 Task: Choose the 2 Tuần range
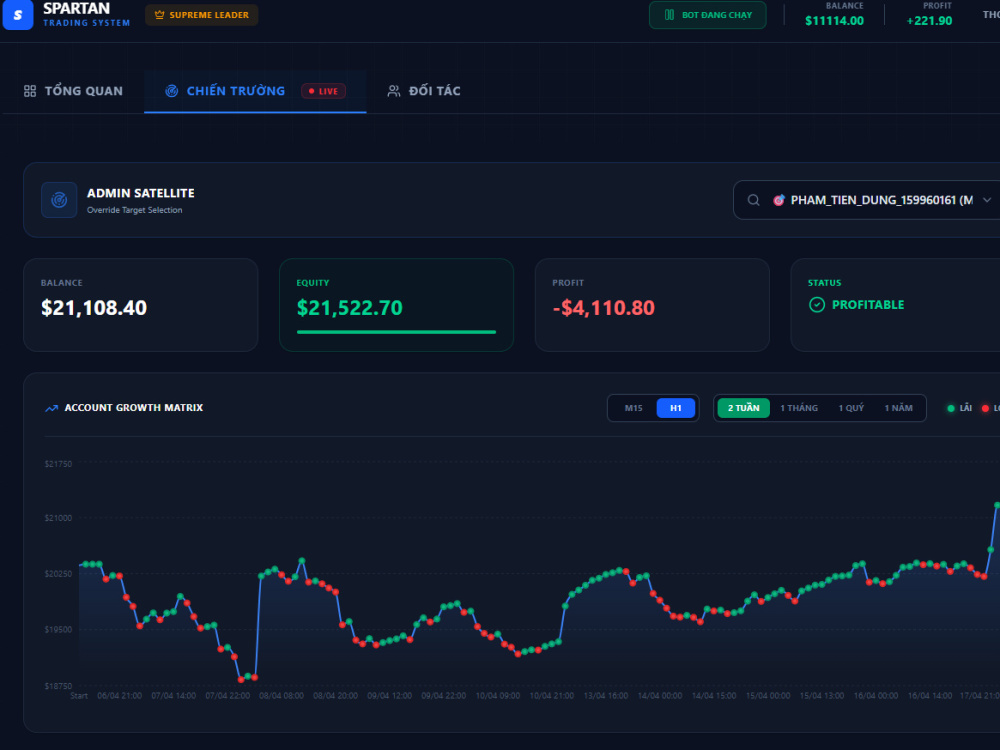744,408
